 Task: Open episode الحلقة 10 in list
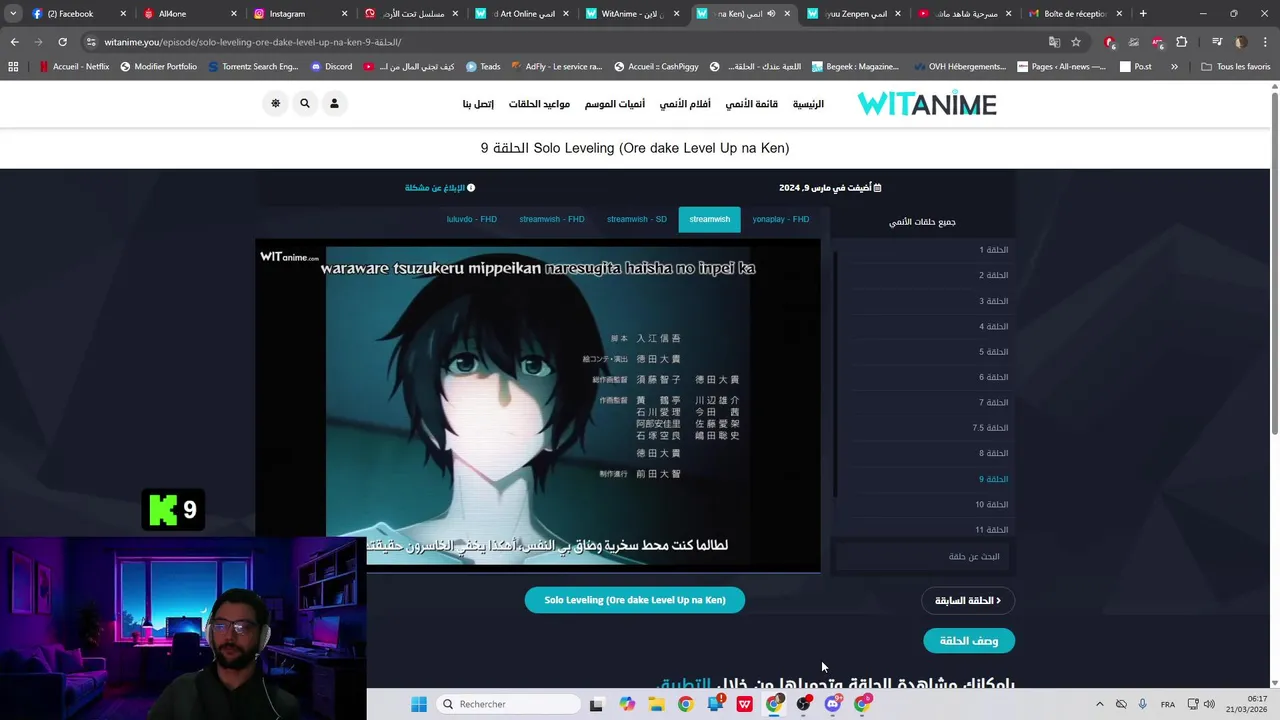coord(992,505)
